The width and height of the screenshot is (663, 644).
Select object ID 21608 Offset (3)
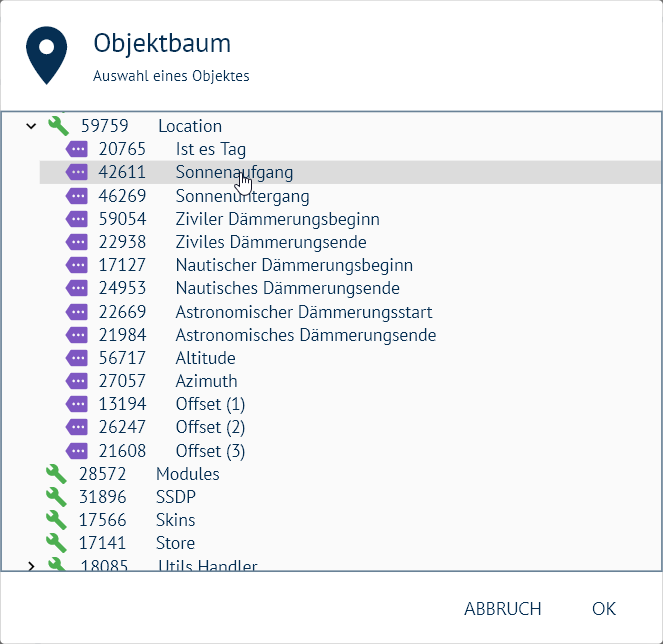pyautogui.click(x=210, y=451)
